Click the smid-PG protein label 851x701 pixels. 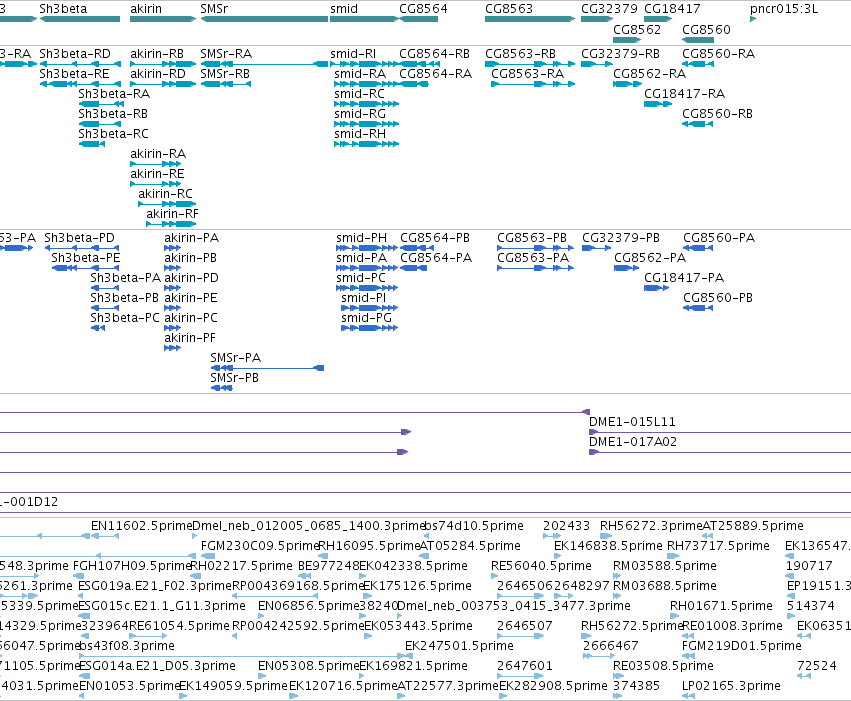pyautogui.click(x=366, y=317)
